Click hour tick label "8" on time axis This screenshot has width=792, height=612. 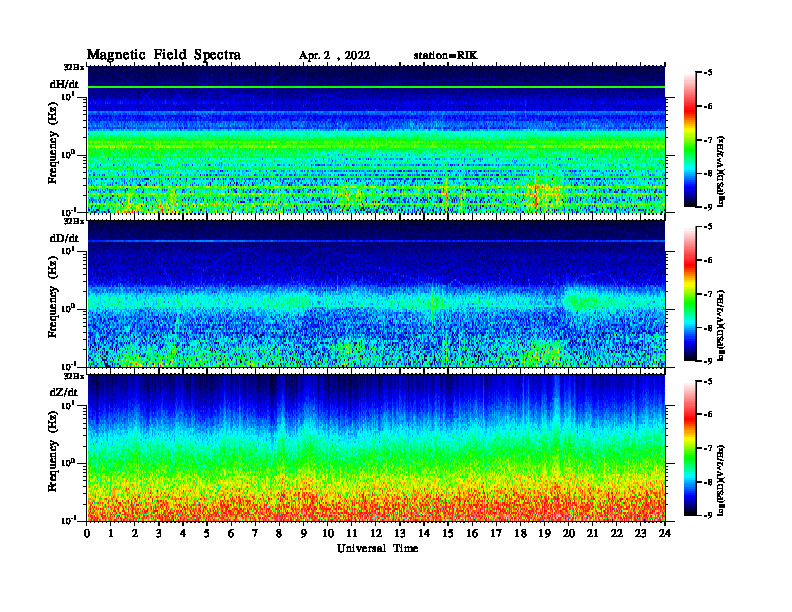click(x=279, y=533)
